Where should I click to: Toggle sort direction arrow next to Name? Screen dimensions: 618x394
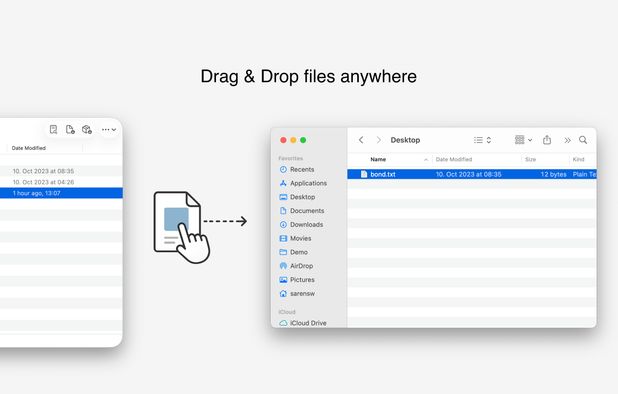tap(426, 160)
